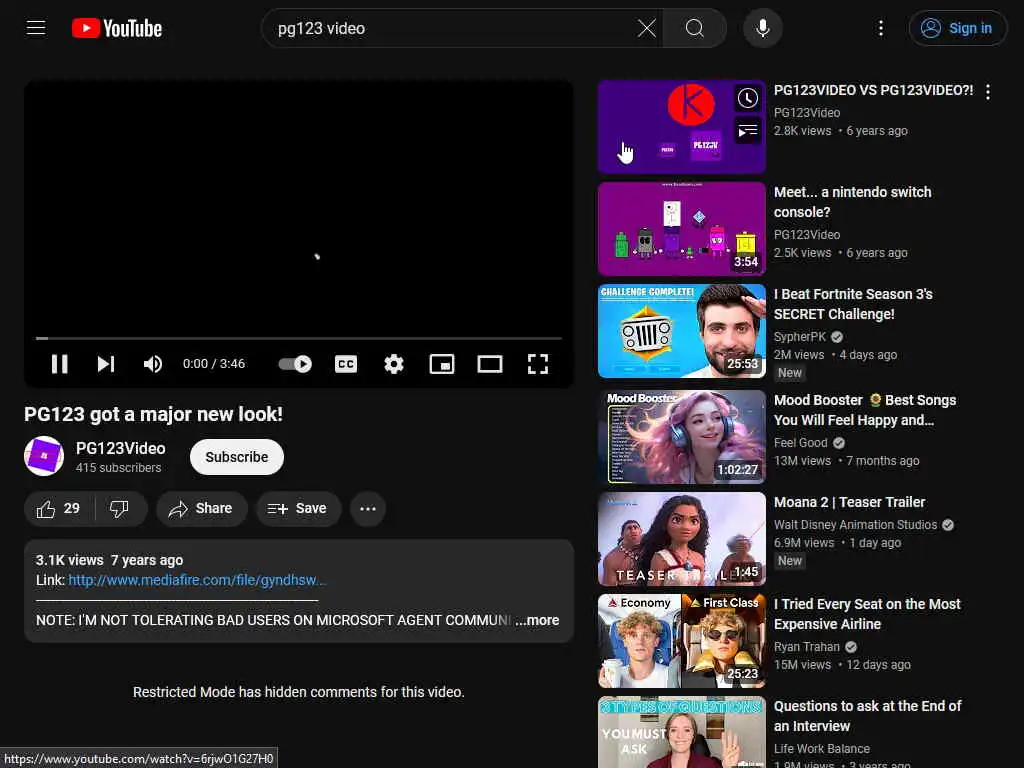Open SypherPK channel name

coord(800,336)
